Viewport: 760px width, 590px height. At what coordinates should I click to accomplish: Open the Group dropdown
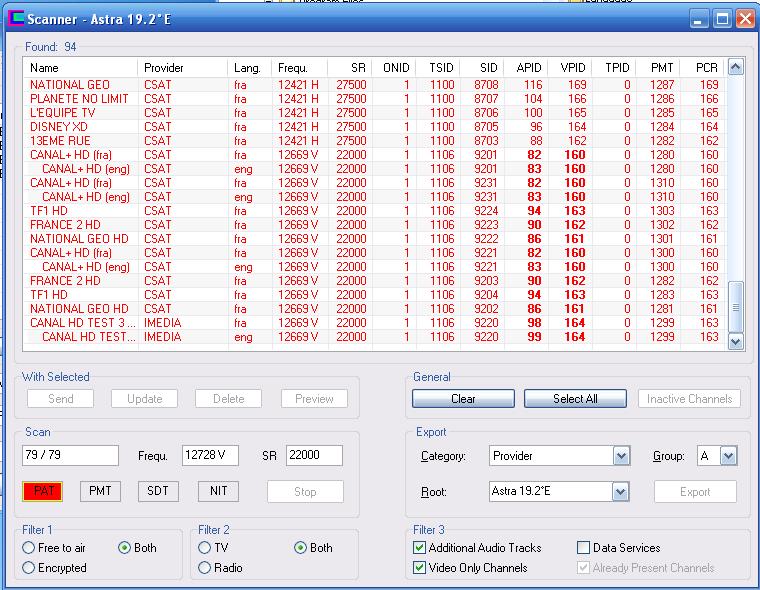[728, 456]
